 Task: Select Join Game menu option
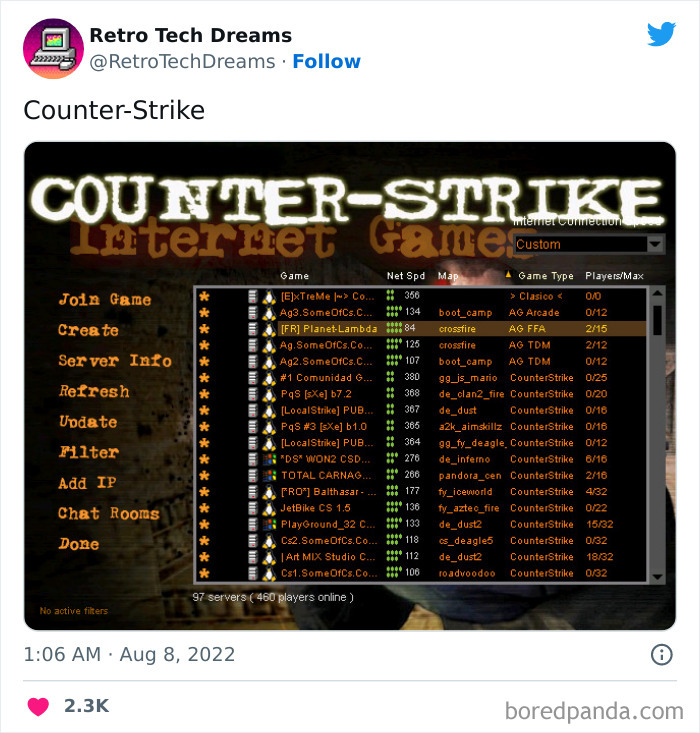(105, 299)
